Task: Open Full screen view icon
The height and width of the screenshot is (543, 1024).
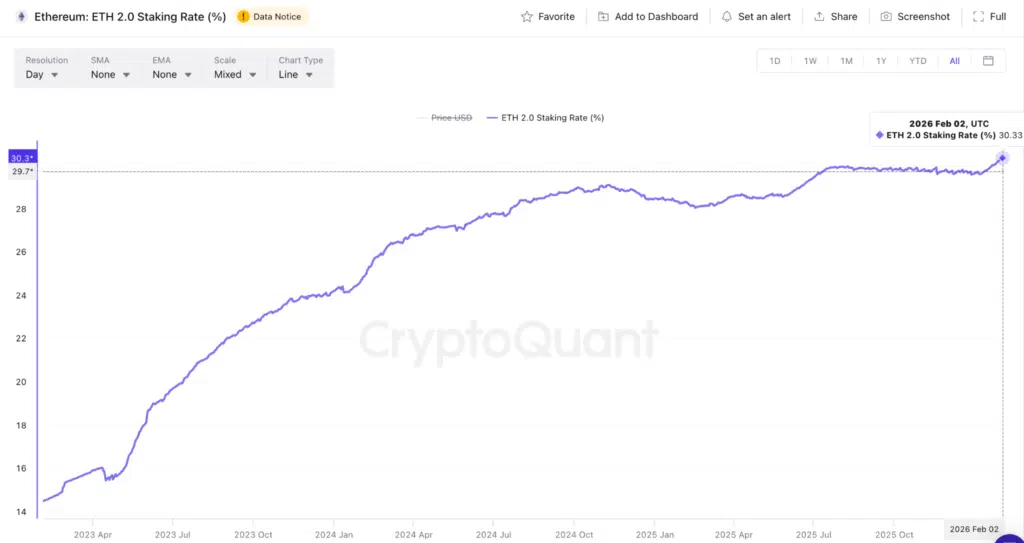Action: coord(978,17)
